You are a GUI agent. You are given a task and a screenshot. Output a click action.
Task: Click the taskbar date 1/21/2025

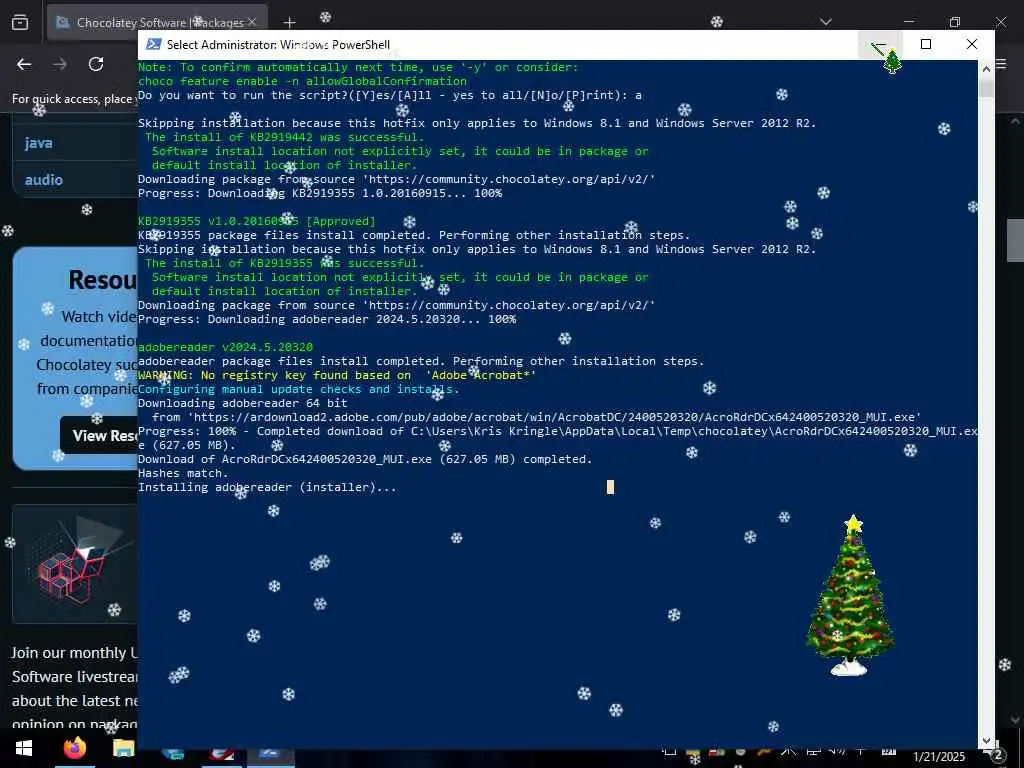(x=938, y=757)
